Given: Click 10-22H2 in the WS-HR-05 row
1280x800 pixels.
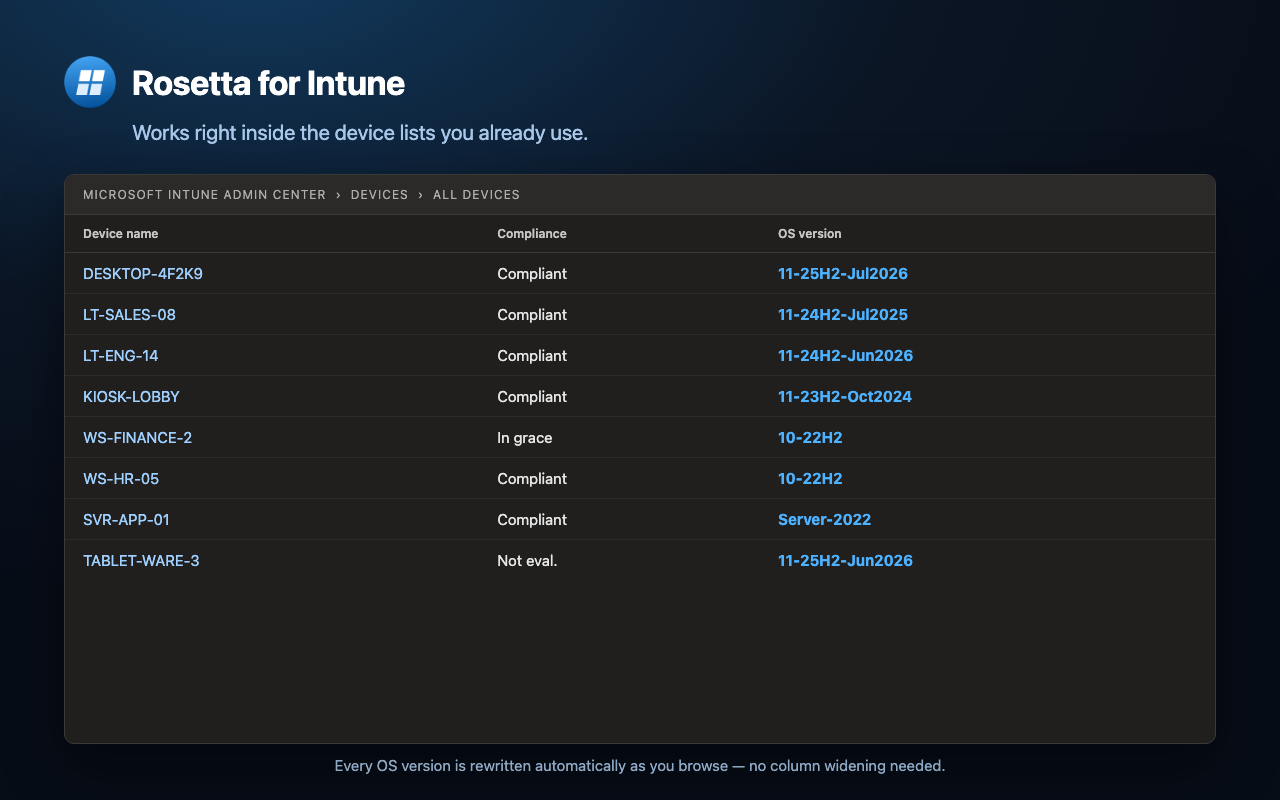Looking at the screenshot, I should [x=810, y=479].
